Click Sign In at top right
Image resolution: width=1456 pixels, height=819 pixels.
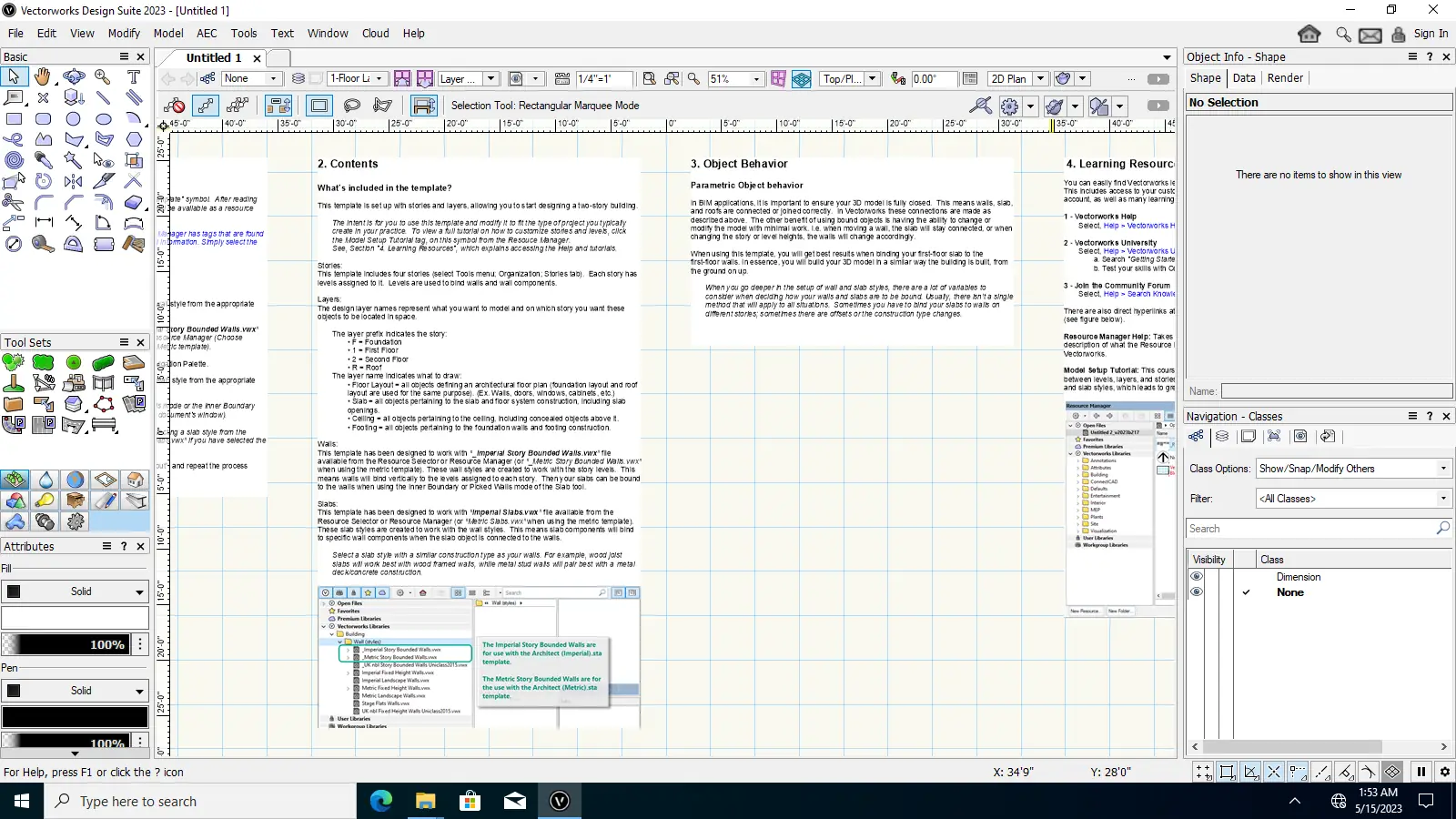point(1431,34)
